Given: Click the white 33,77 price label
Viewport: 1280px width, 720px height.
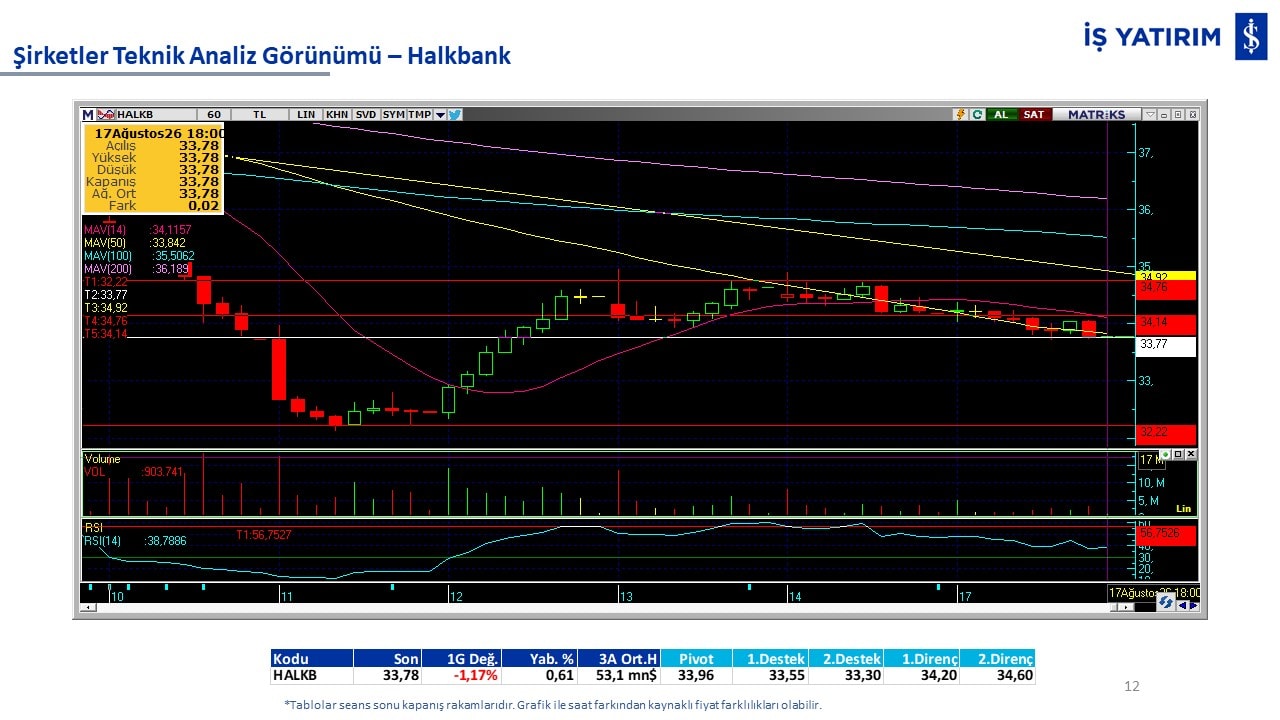Looking at the screenshot, I should (x=1166, y=346).
